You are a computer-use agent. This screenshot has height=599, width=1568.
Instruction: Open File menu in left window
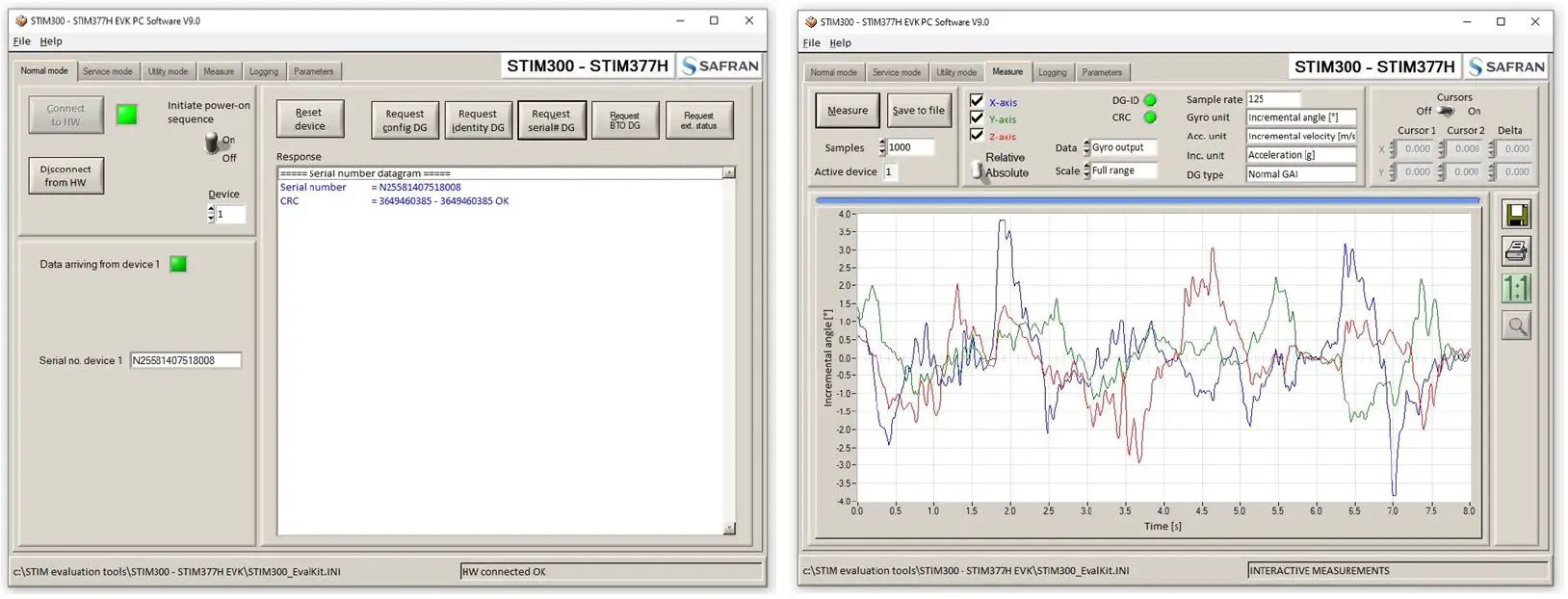(x=21, y=41)
